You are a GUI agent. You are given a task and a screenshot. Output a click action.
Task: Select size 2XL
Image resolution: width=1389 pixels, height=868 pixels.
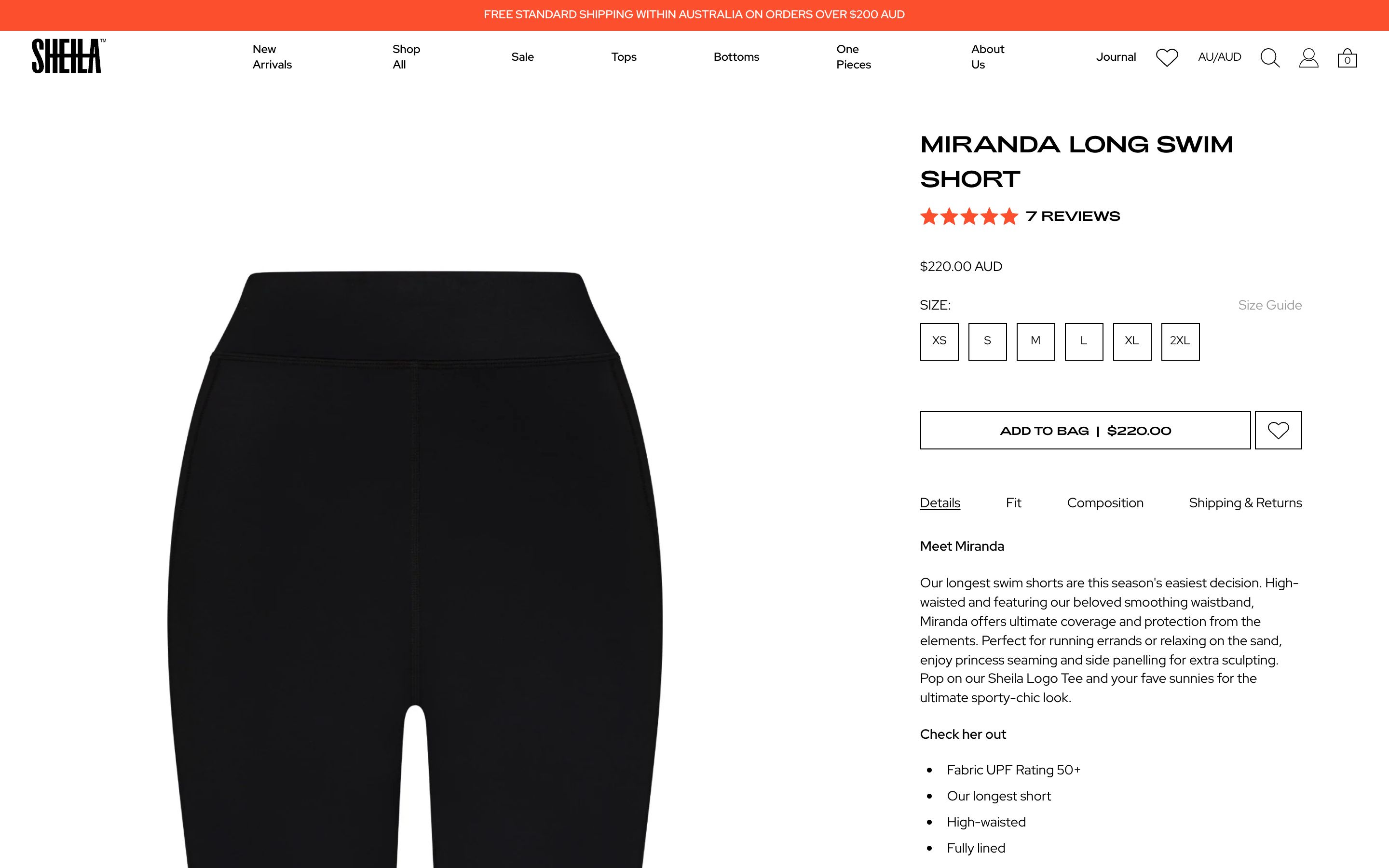pyautogui.click(x=1180, y=341)
